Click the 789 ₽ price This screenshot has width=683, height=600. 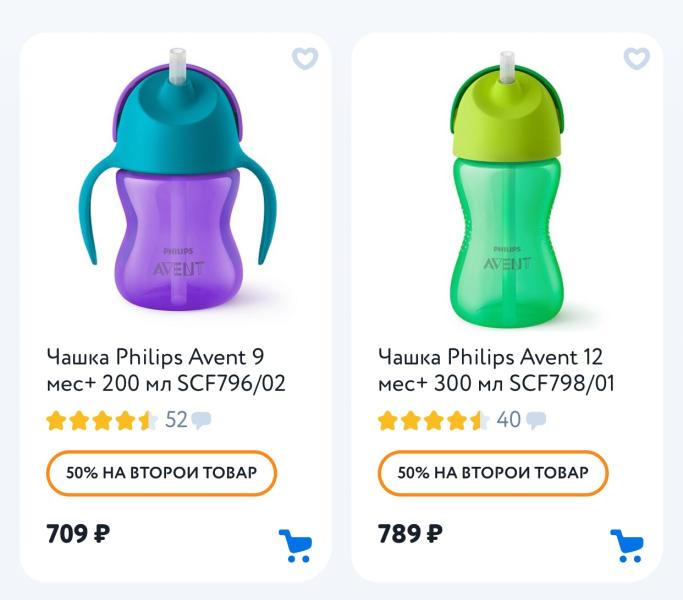pyautogui.click(x=410, y=533)
